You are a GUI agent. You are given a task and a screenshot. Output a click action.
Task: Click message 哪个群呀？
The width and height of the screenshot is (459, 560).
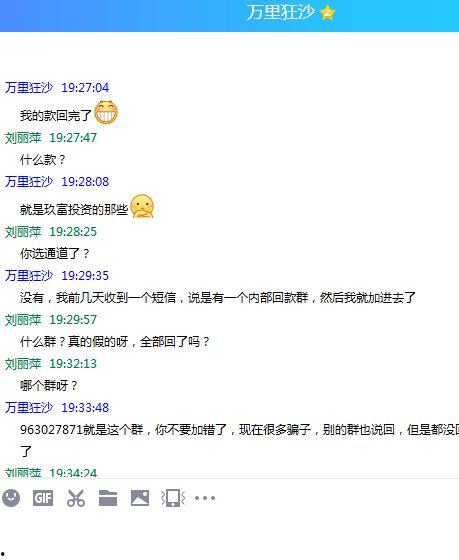[x=49, y=385]
